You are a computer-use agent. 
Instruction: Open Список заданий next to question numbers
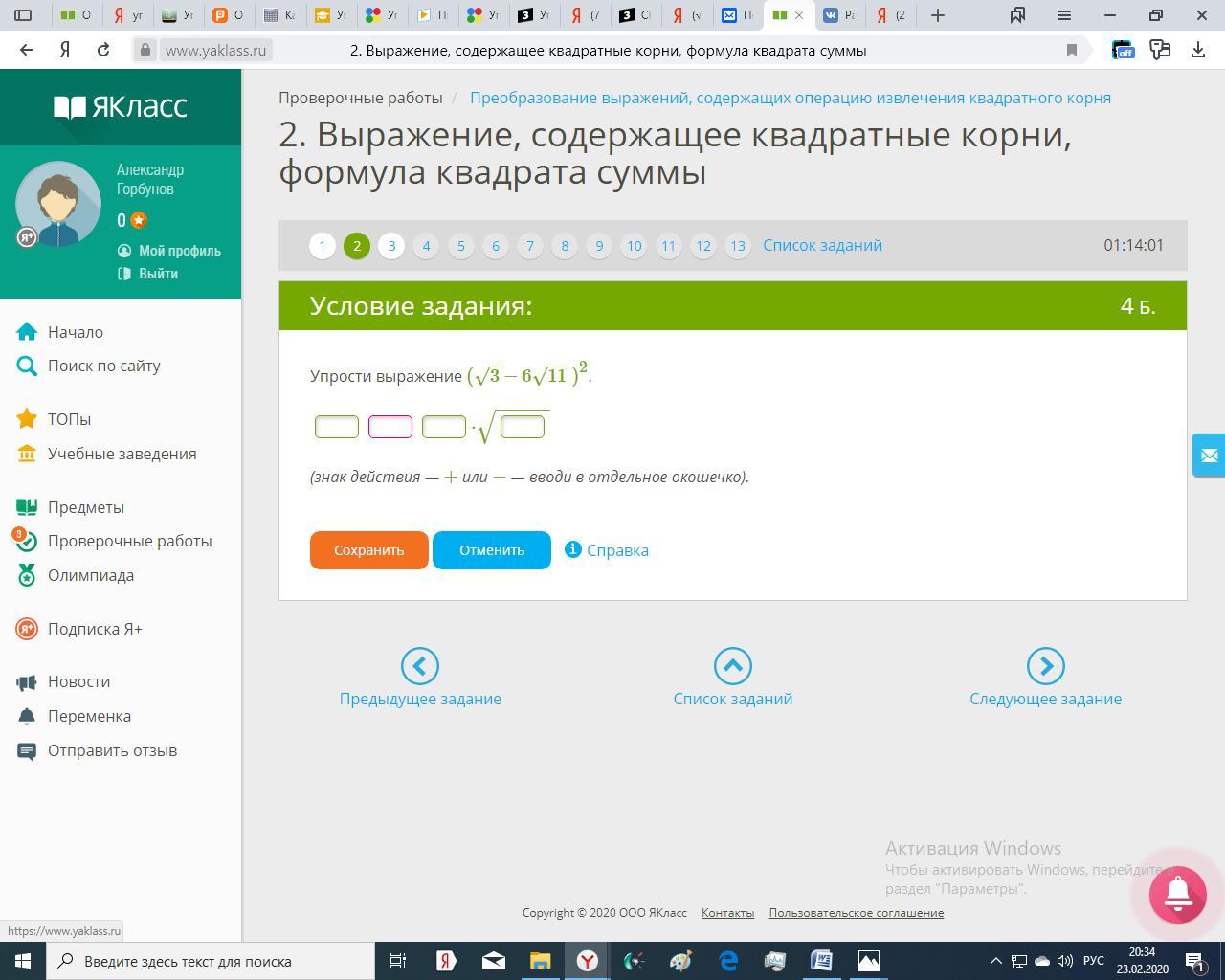pyautogui.click(x=822, y=245)
